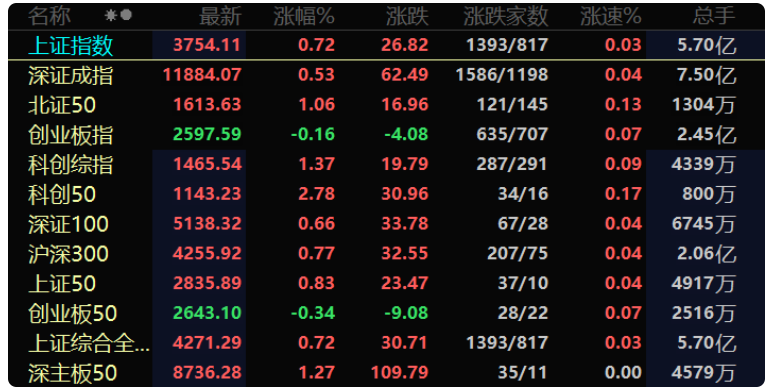Select the 科创50 index row

(x=387, y=194)
